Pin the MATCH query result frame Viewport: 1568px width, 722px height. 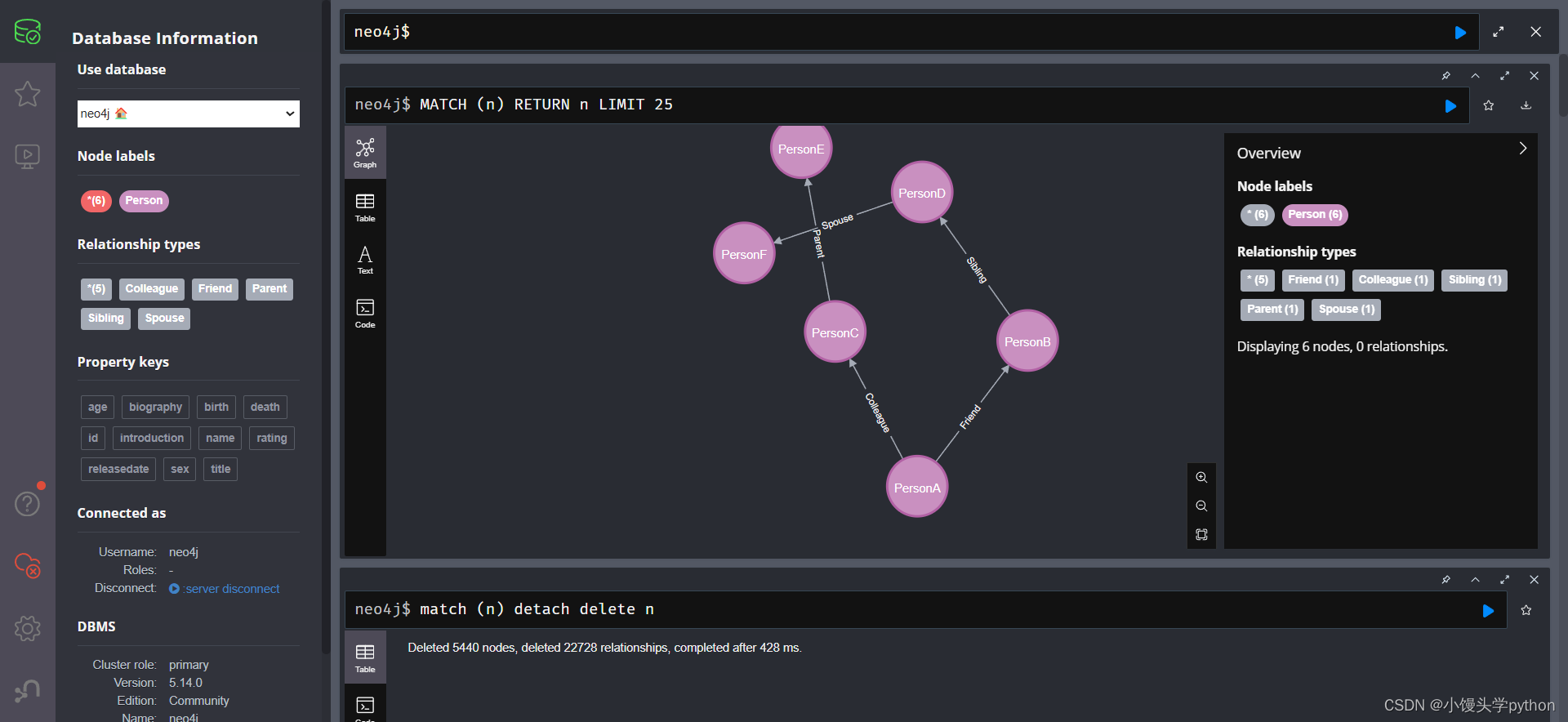(x=1445, y=76)
